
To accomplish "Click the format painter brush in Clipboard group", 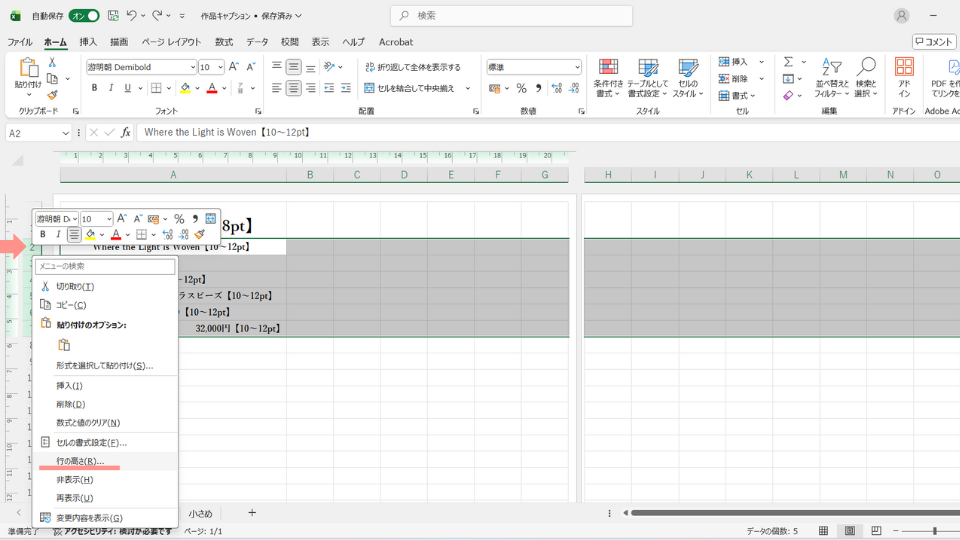I will [x=52, y=96].
